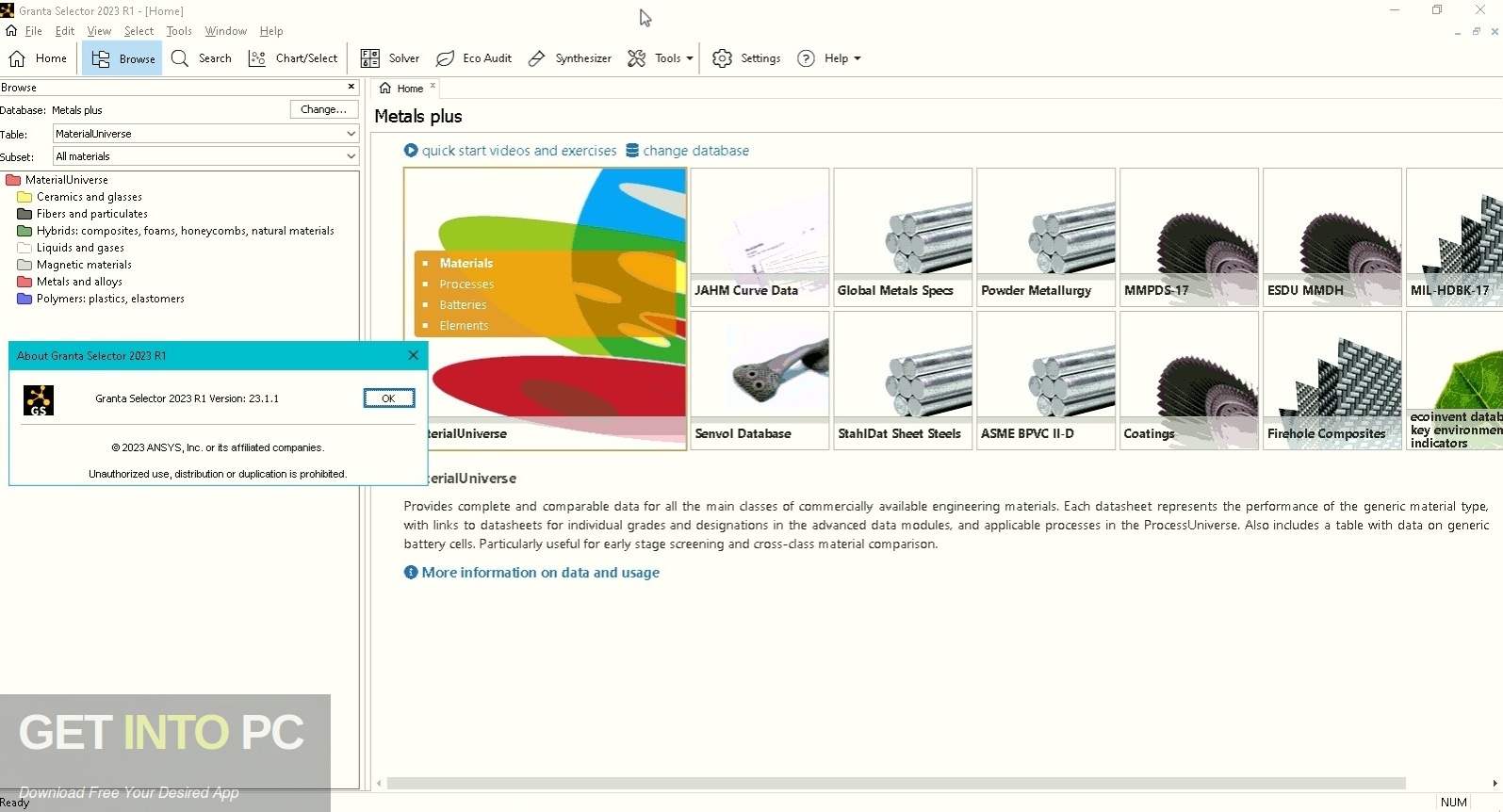1503x812 pixels.
Task: Open the Help toolbar dropdown
Action: pyautogui.click(x=829, y=58)
